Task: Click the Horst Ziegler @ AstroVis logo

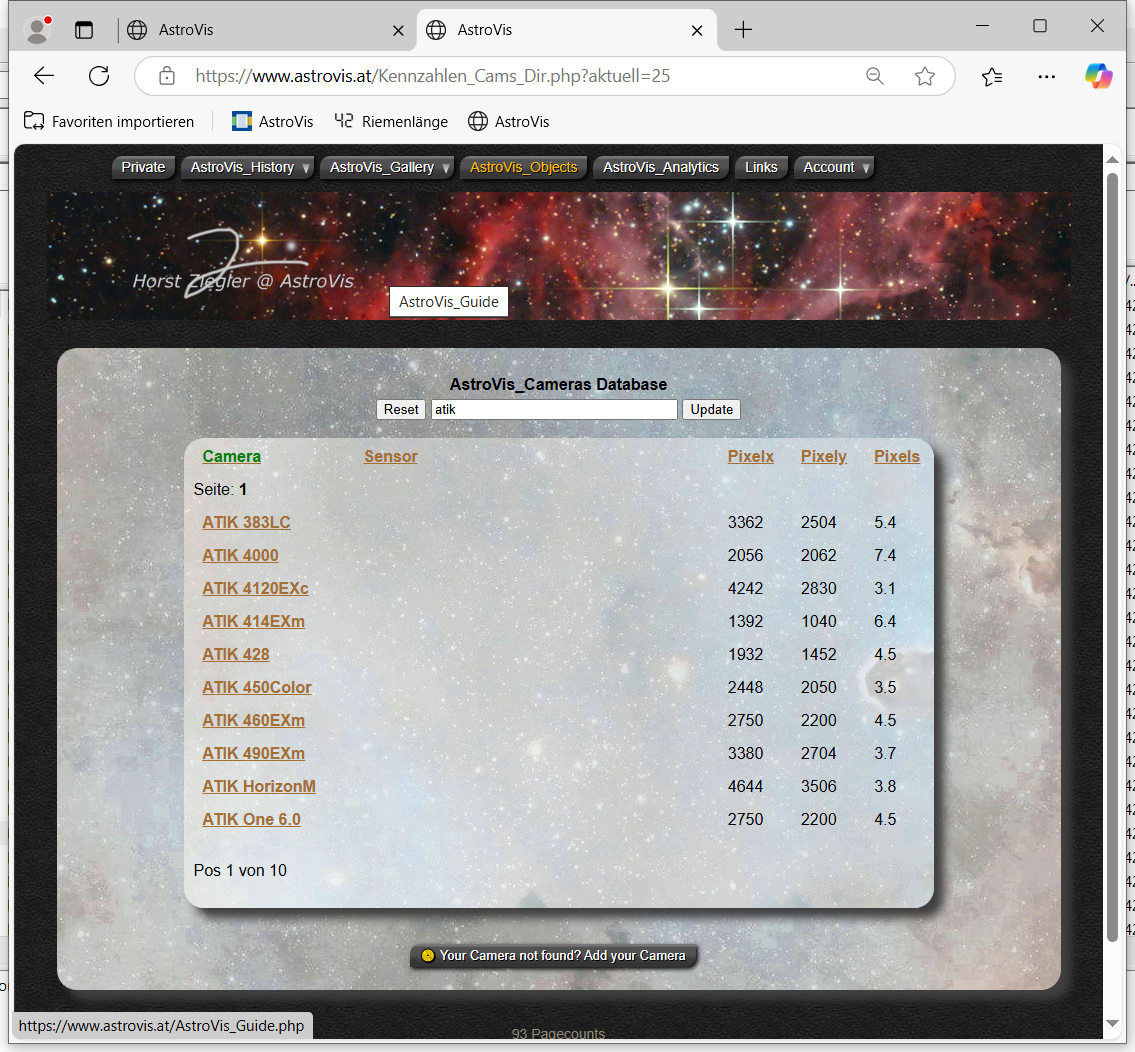Action: coord(243,264)
